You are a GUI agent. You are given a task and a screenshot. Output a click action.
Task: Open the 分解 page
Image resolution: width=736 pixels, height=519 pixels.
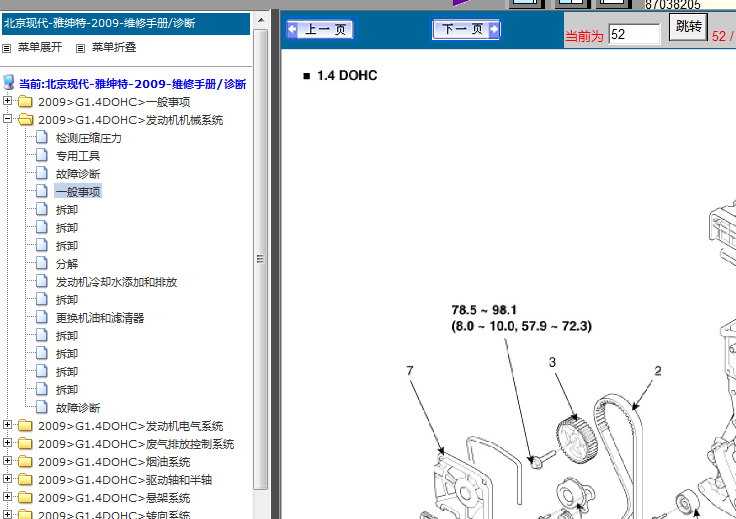pyautogui.click(x=67, y=264)
